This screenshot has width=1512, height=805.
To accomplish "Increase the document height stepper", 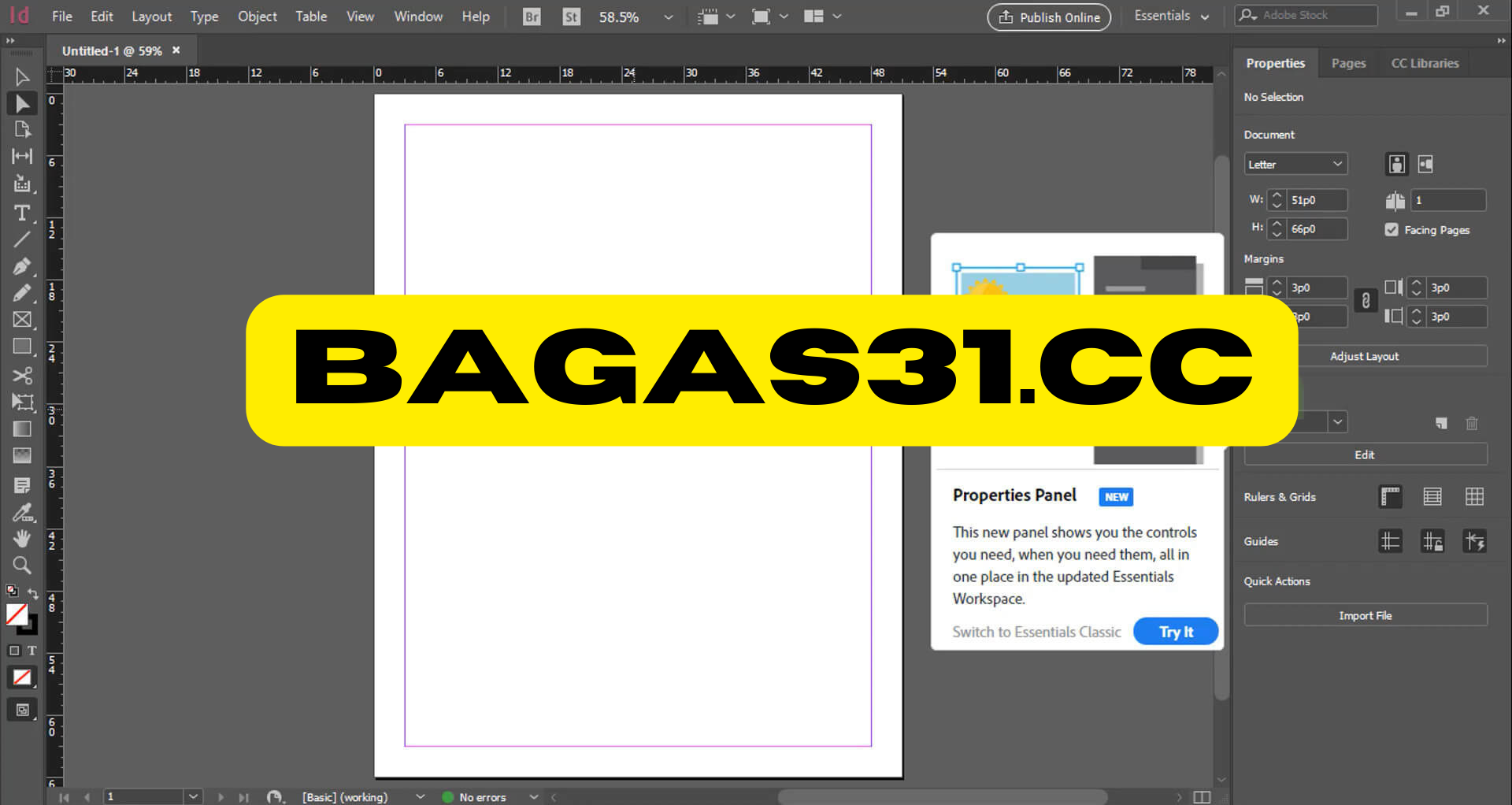I will pos(1277,224).
